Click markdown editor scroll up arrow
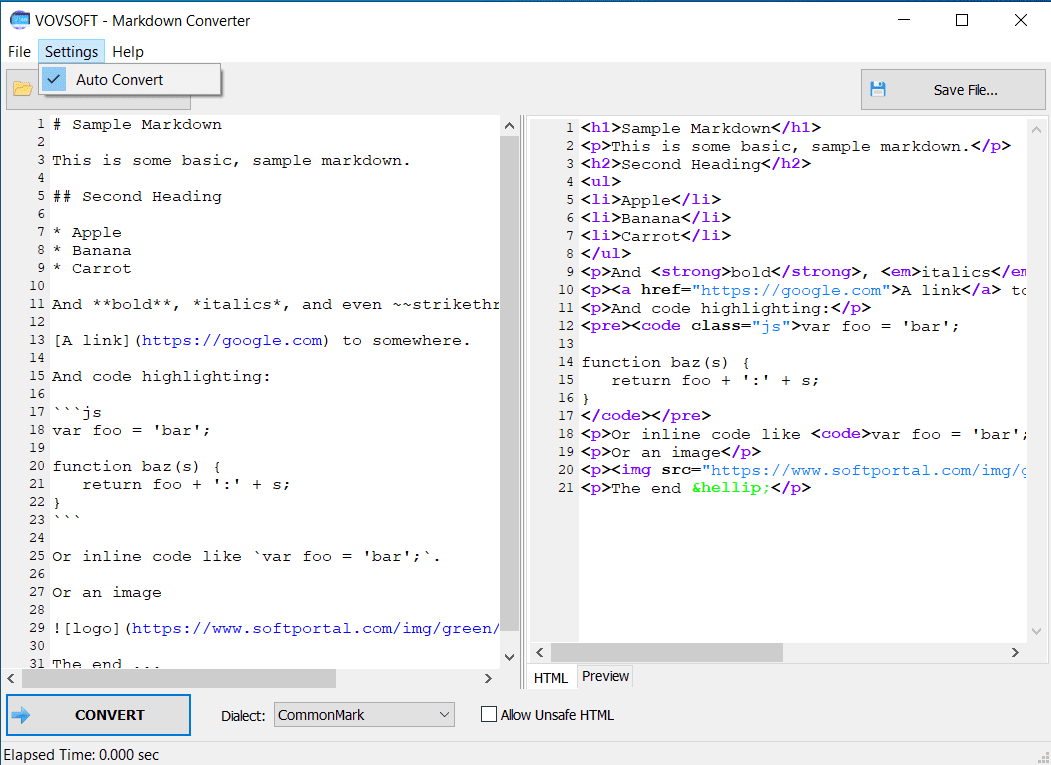This screenshot has height=765, width=1051. tap(509, 125)
